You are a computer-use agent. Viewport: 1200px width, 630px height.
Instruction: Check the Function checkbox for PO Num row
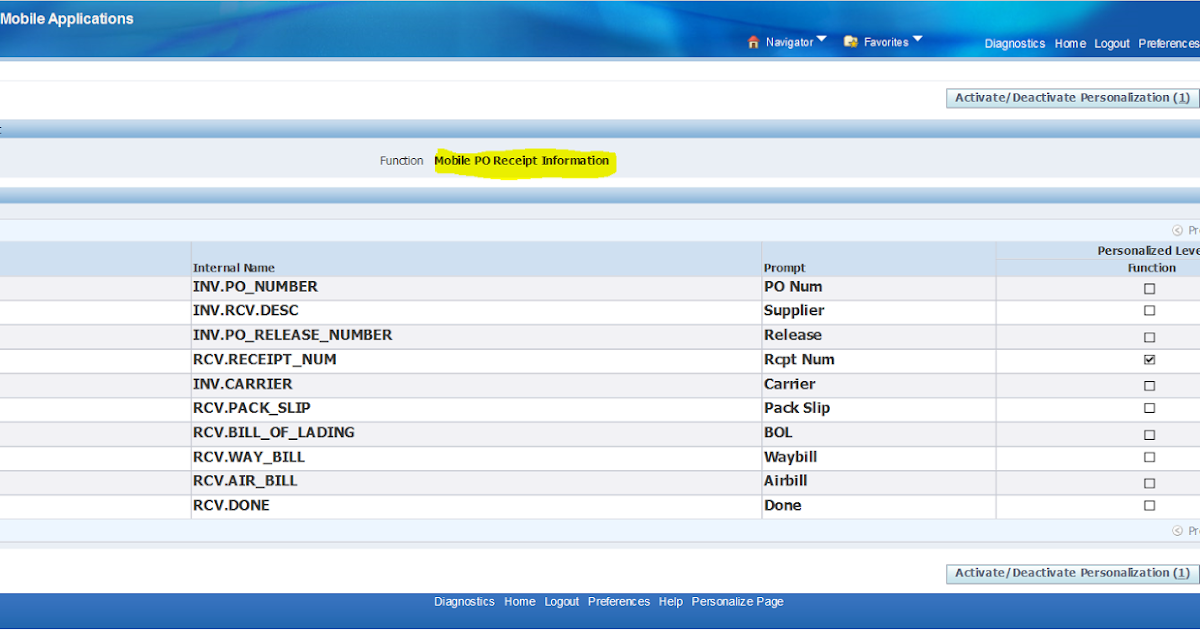pos(1149,288)
